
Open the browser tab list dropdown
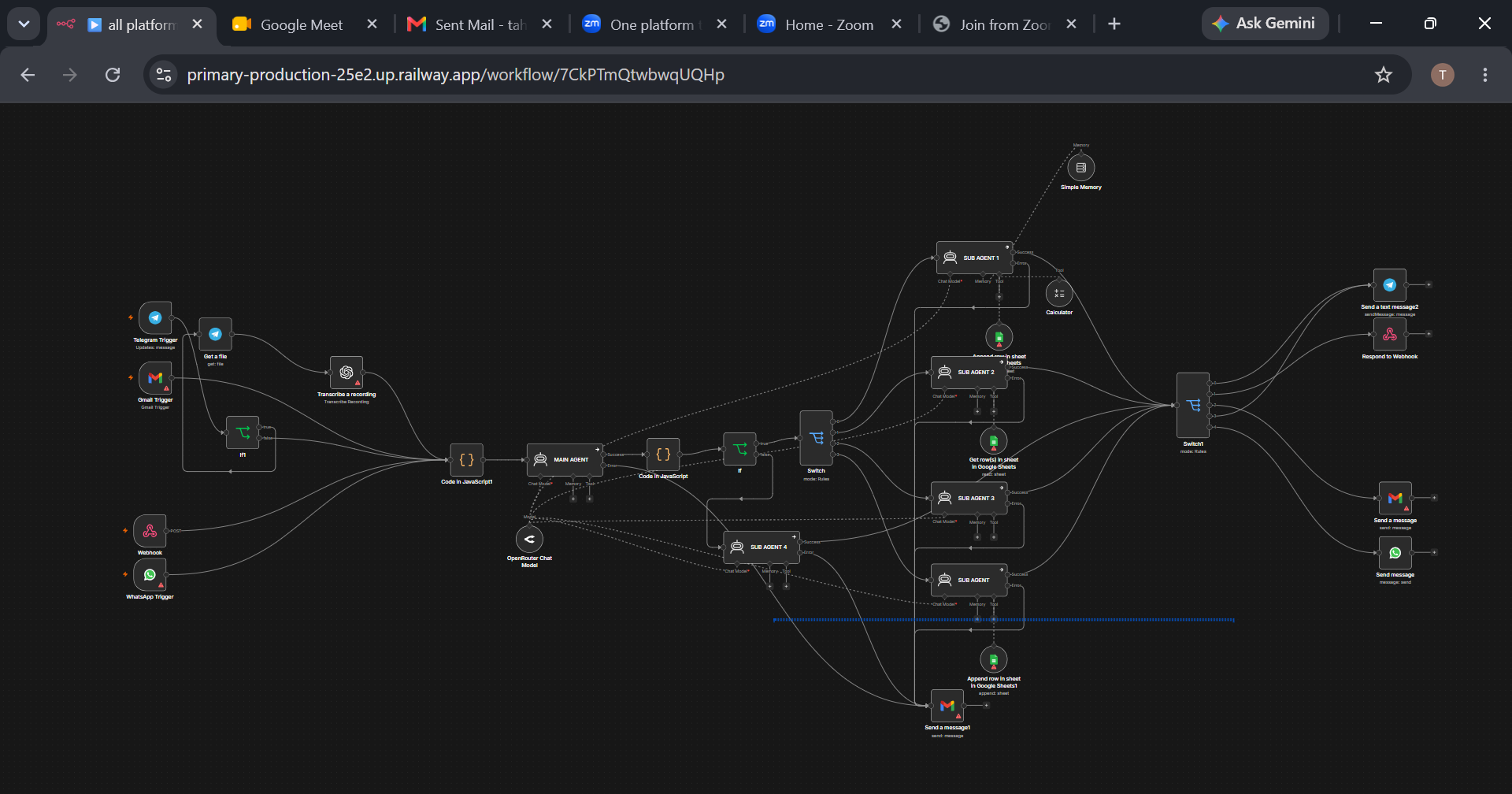pyautogui.click(x=24, y=24)
